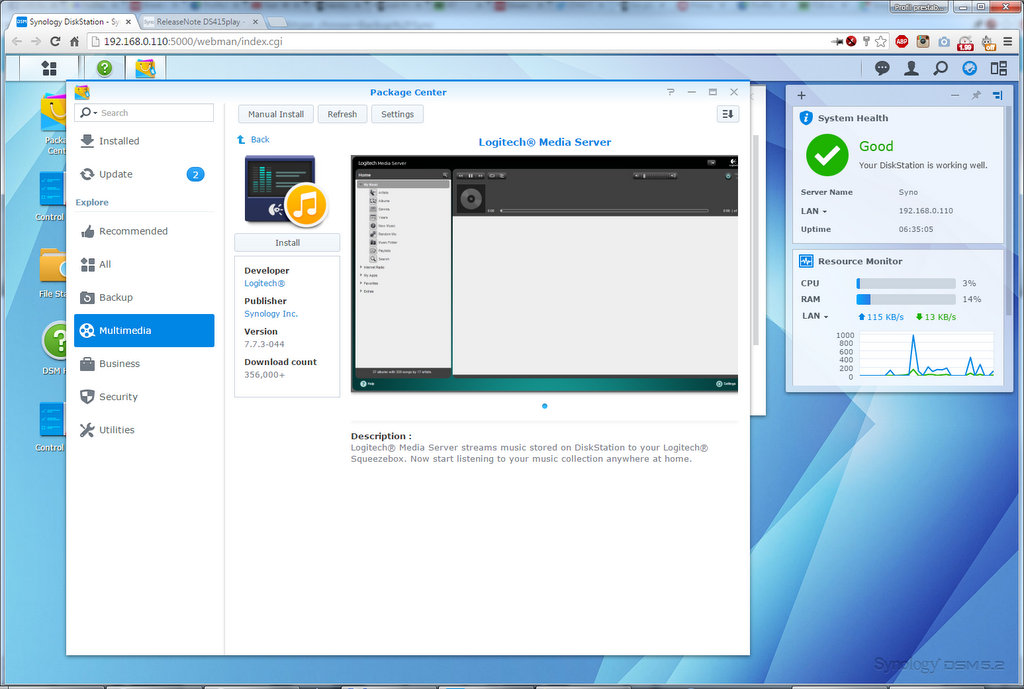Screen dimensions: 1024x689
Task: Click the Adblock Plus extension icon
Action: pyautogui.click(x=902, y=42)
